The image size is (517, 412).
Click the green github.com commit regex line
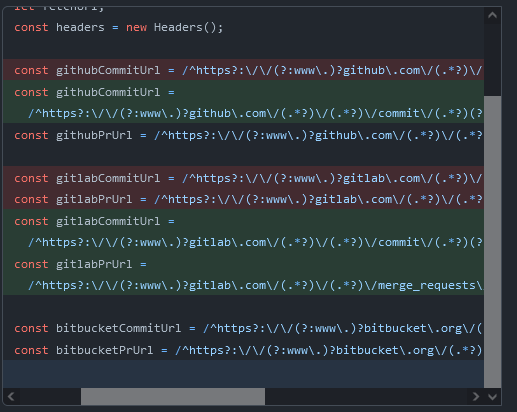243,113
